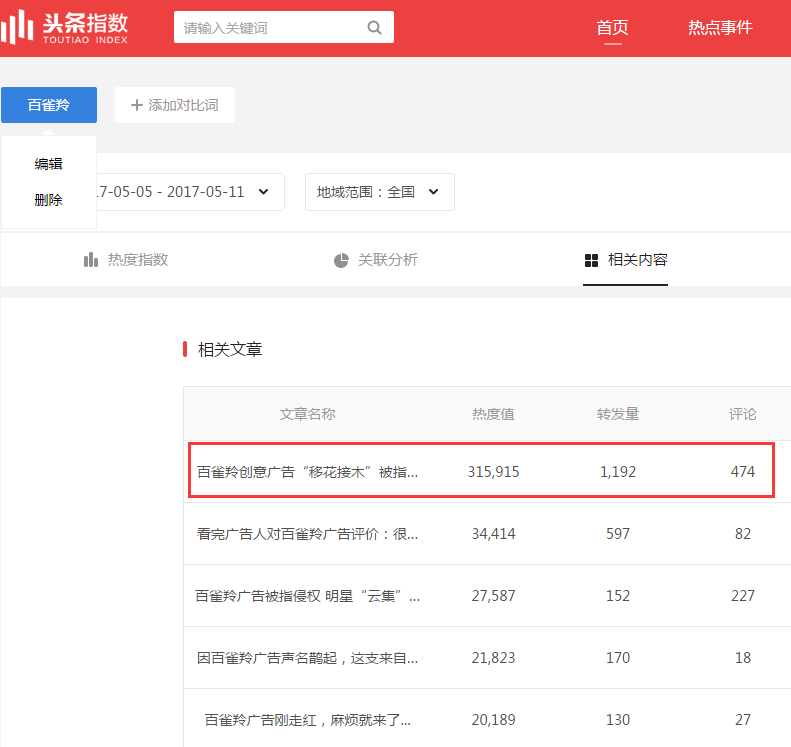Click the comment count 82
This screenshot has width=791, height=747.
click(743, 534)
